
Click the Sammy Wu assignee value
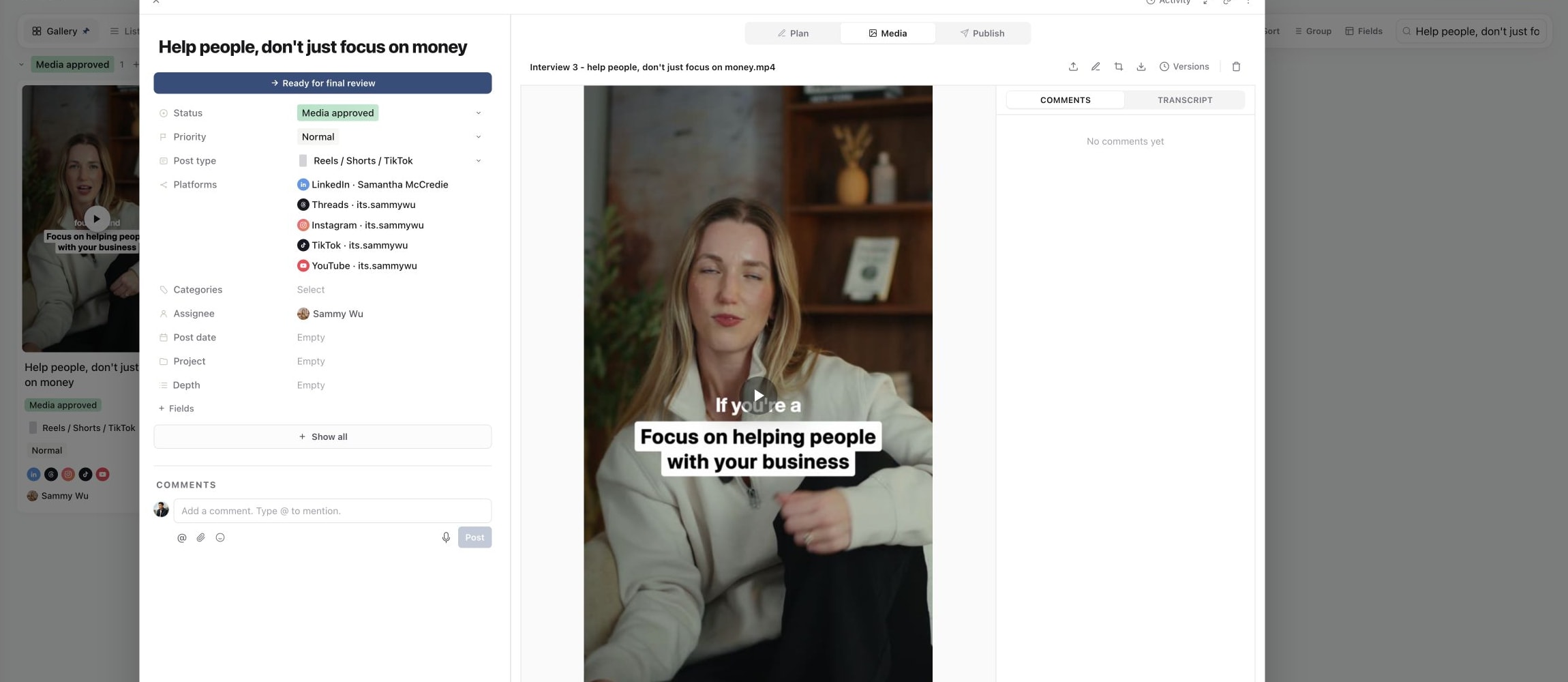click(330, 314)
